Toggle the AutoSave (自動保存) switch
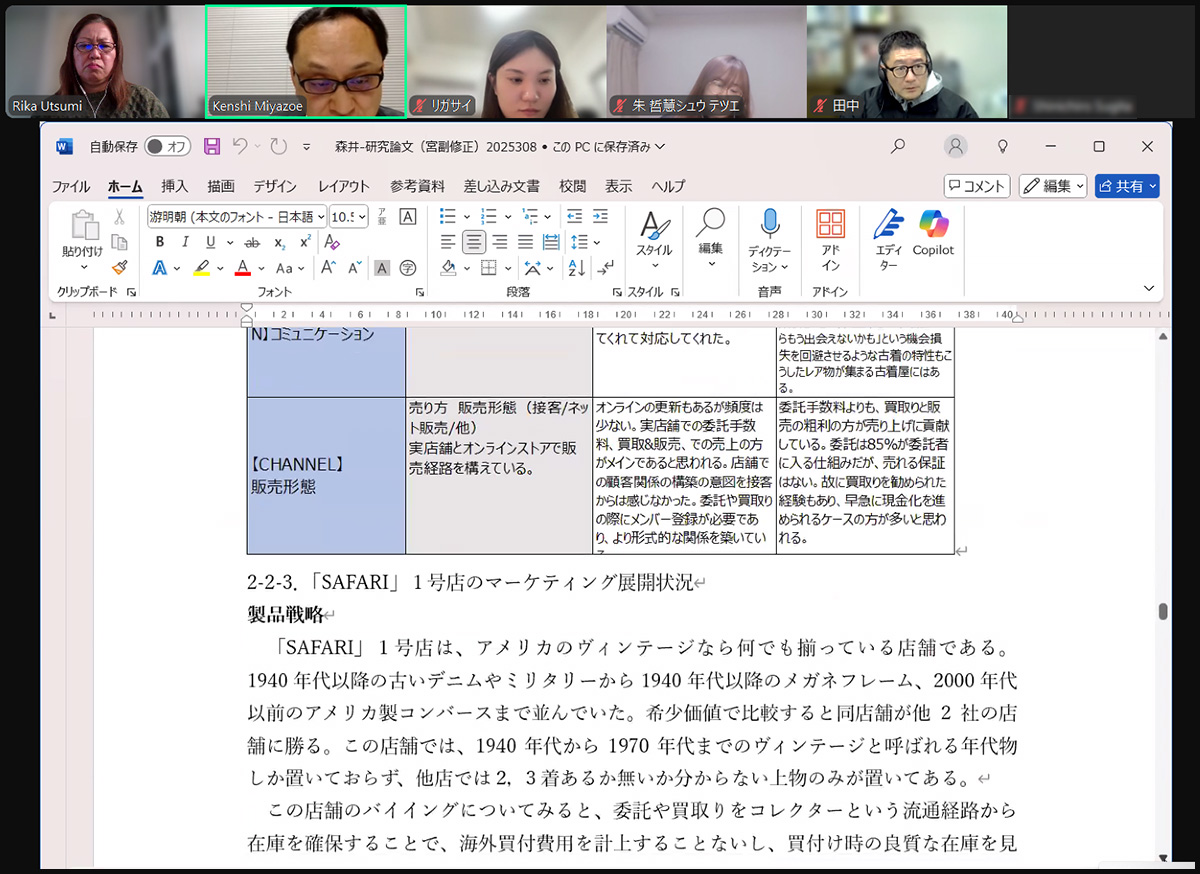Image resolution: width=1200 pixels, height=874 pixels. tap(167, 147)
